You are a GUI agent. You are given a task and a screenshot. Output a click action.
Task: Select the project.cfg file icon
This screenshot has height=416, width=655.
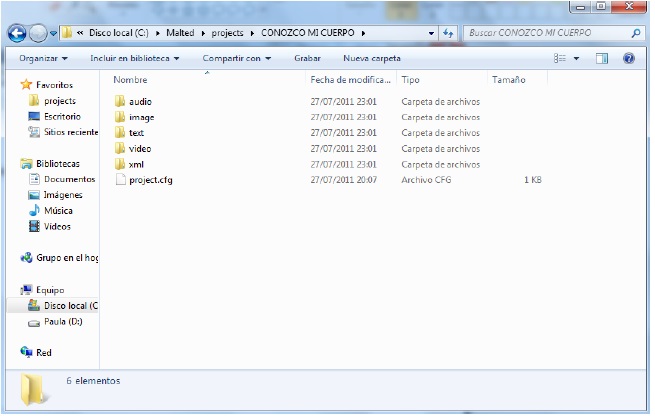[x=120, y=180]
